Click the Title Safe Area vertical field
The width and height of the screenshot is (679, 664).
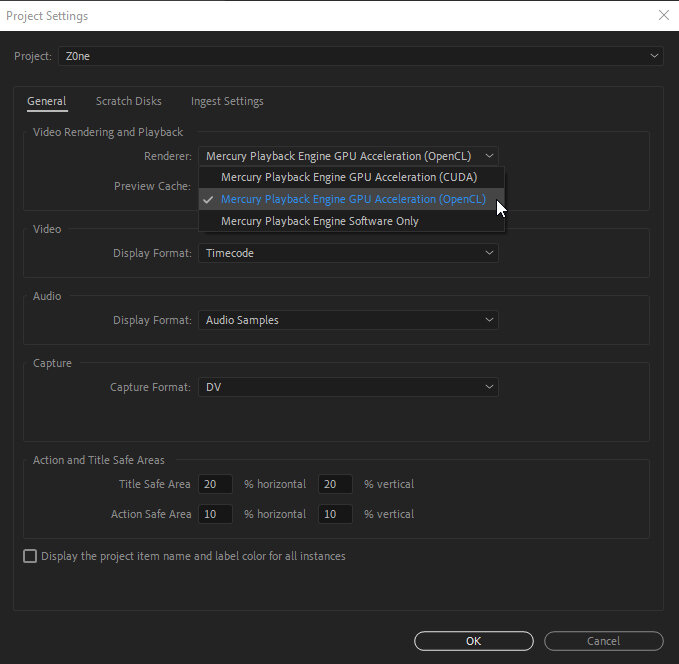[335, 484]
